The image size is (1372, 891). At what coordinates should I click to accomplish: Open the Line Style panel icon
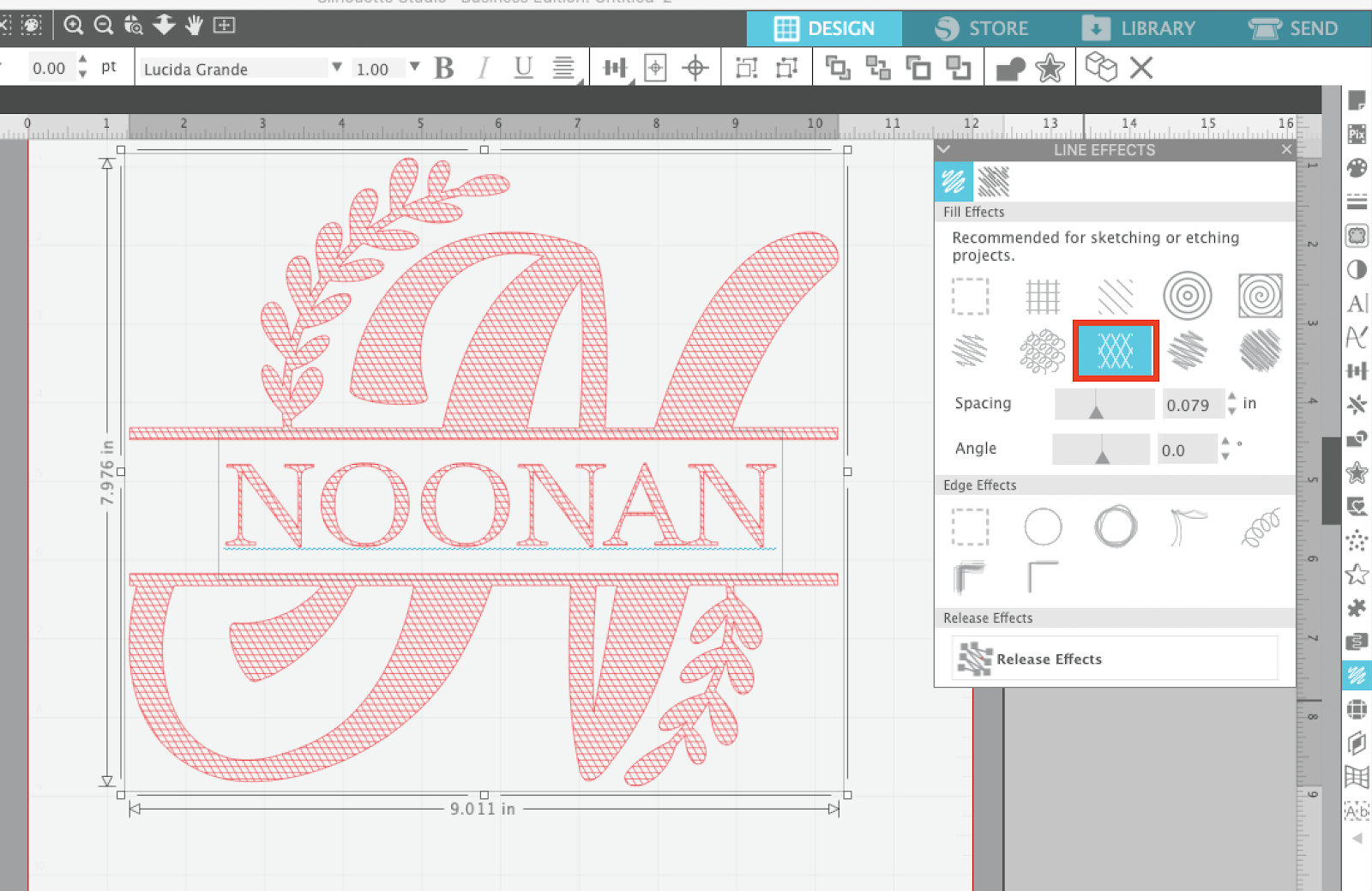point(1357,202)
